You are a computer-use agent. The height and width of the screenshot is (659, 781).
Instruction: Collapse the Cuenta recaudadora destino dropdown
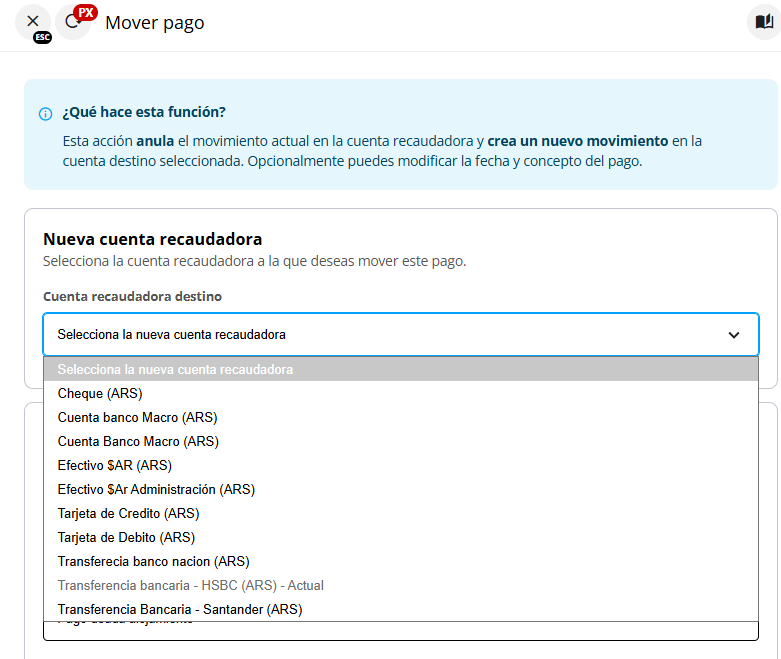[x=400, y=334]
